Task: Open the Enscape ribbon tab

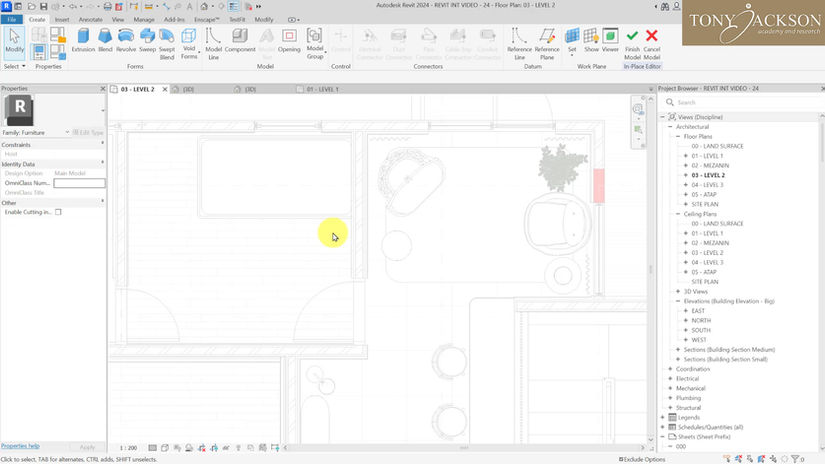Action: (x=206, y=19)
